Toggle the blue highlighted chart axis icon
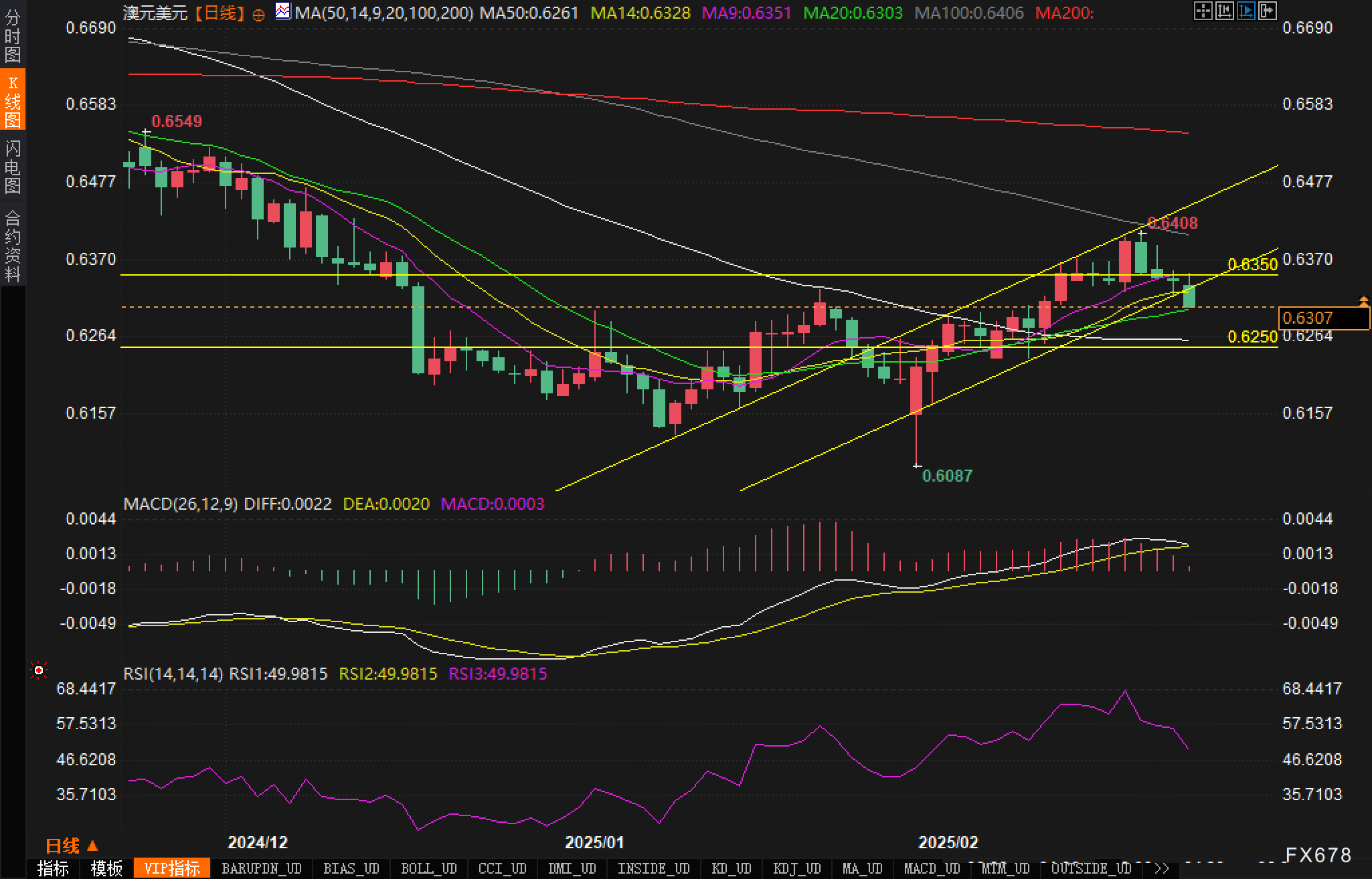The width and height of the screenshot is (1372, 879). [x=1246, y=11]
